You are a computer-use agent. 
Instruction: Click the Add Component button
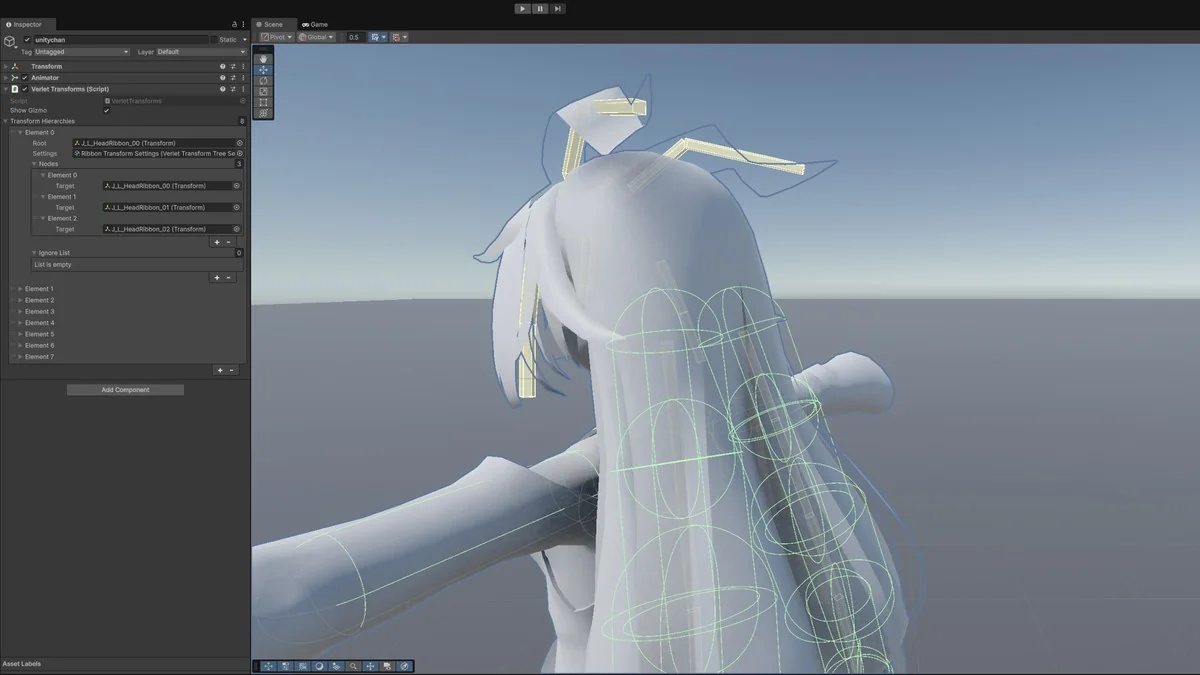[x=125, y=390]
